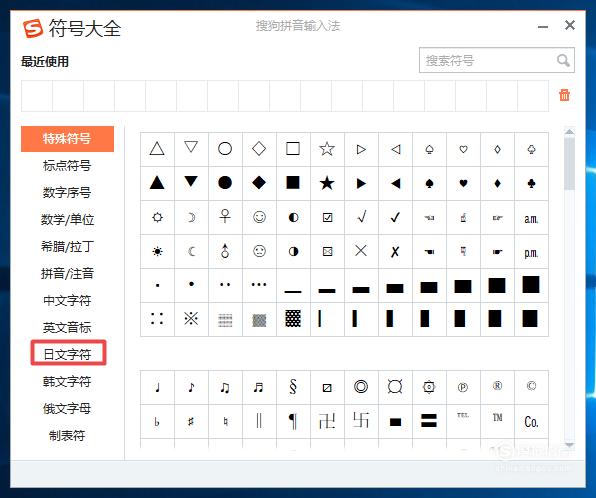
Task: Open the 拼音/注音 category
Action: click(x=67, y=274)
